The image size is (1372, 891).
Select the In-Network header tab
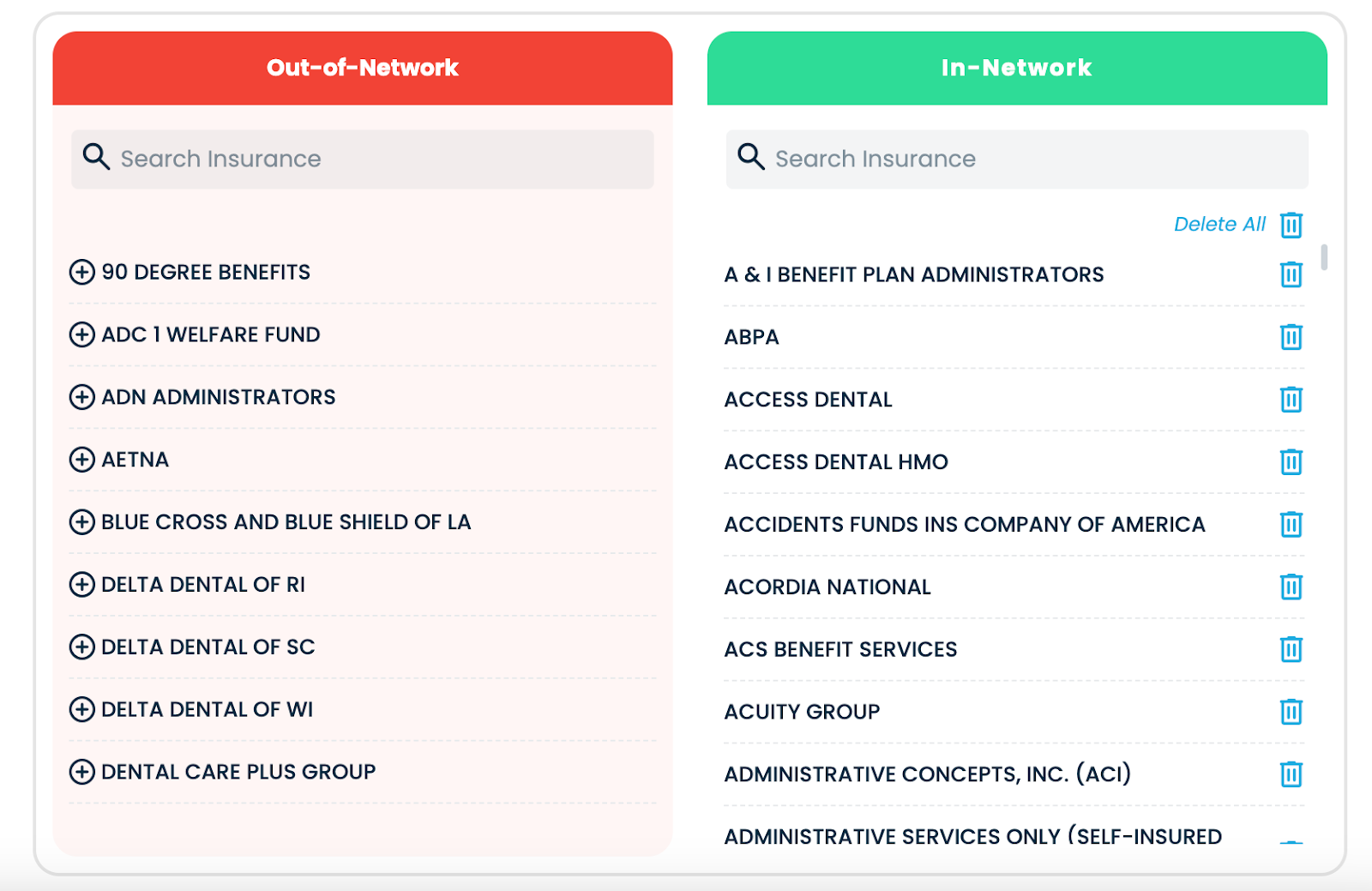(x=1016, y=68)
